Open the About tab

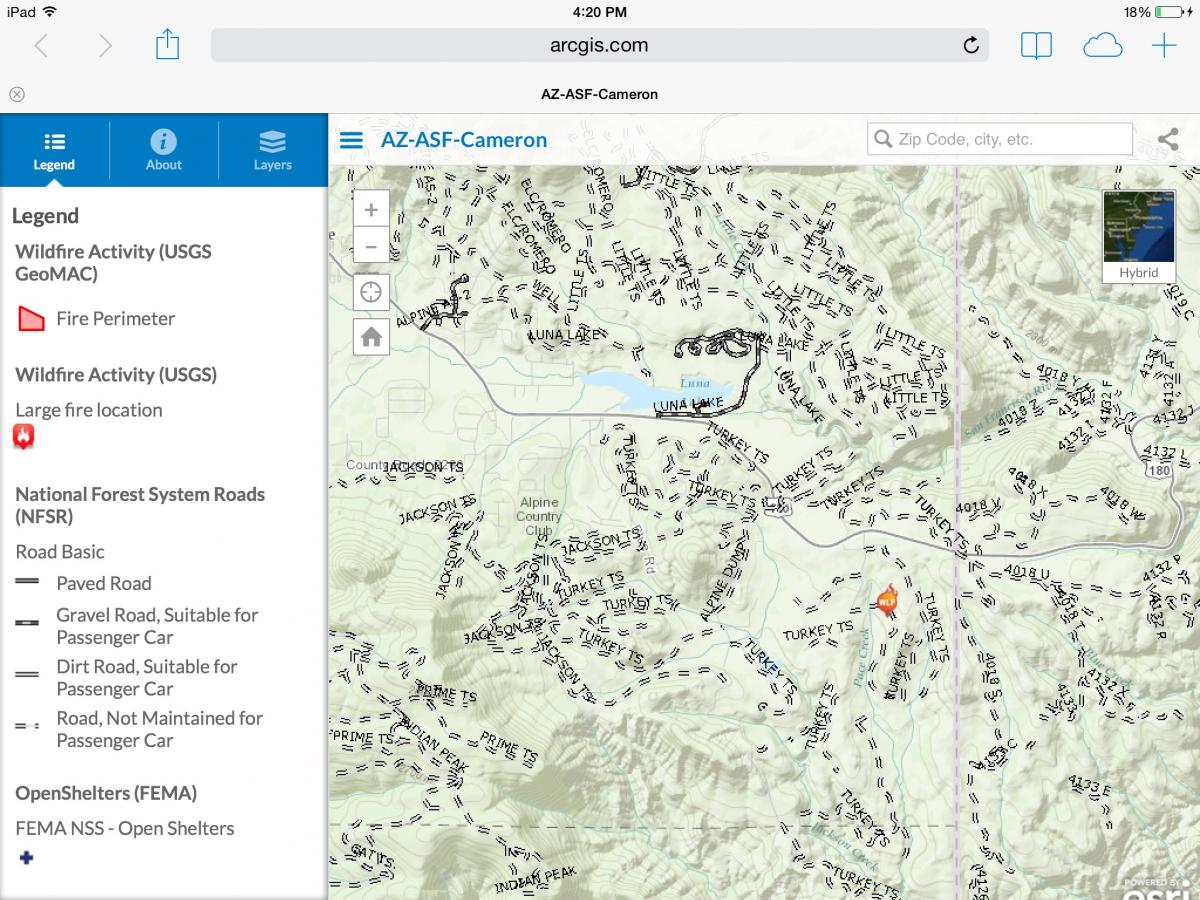pyautogui.click(x=163, y=150)
